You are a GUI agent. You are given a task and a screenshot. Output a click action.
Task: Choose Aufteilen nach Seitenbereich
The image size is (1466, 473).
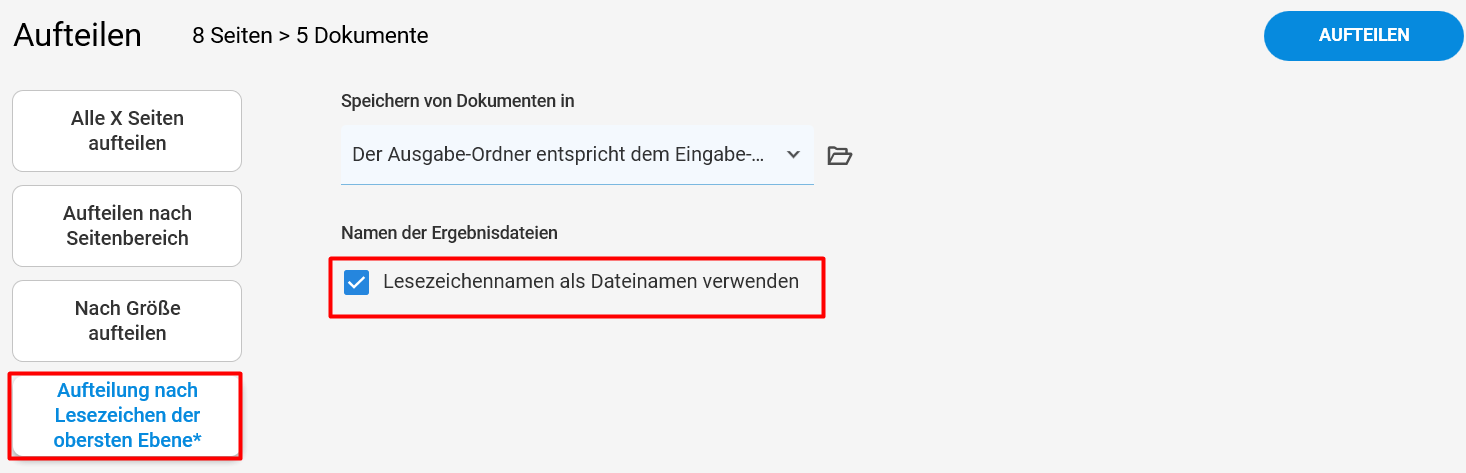127,226
